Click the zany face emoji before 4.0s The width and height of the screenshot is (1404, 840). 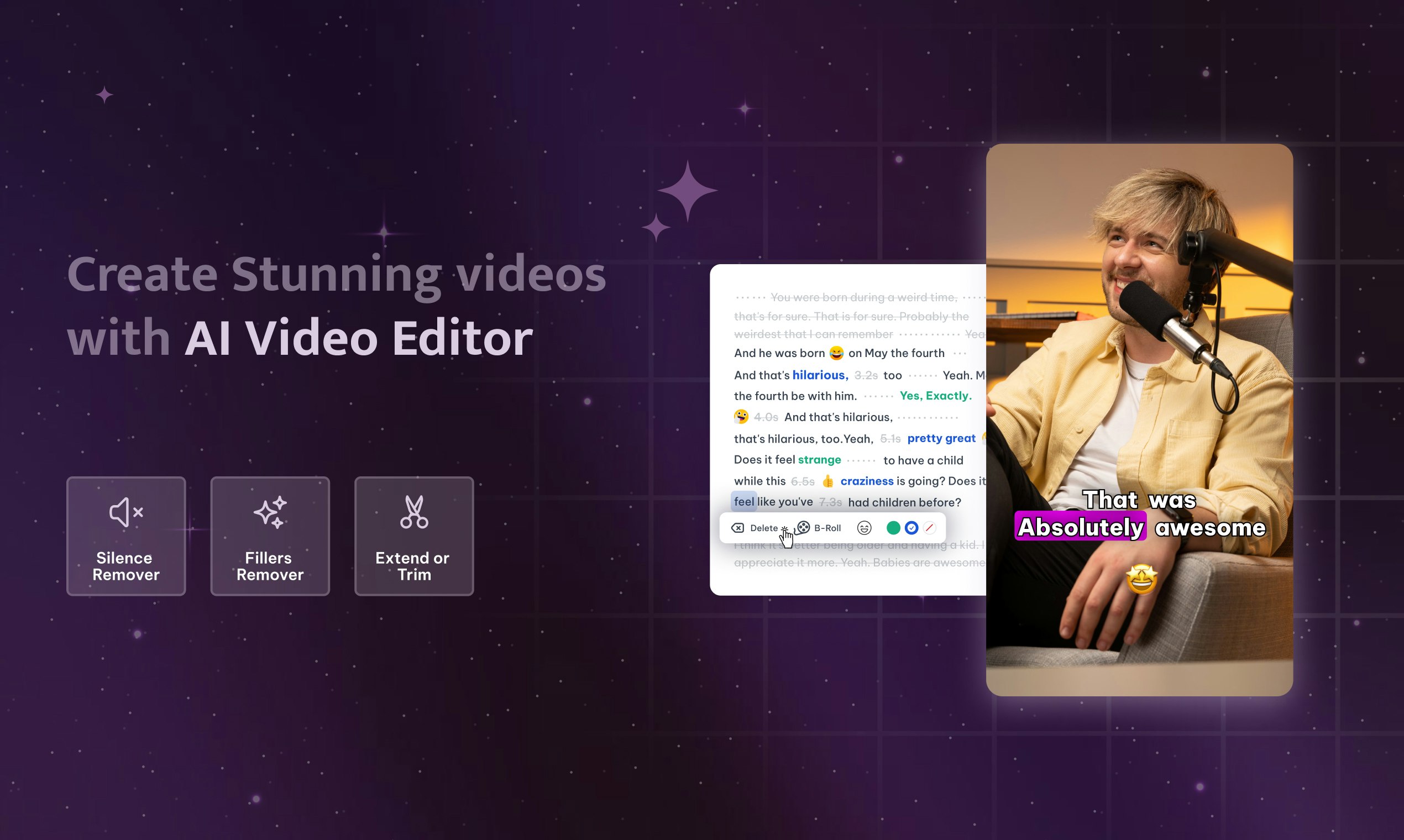click(x=741, y=417)
